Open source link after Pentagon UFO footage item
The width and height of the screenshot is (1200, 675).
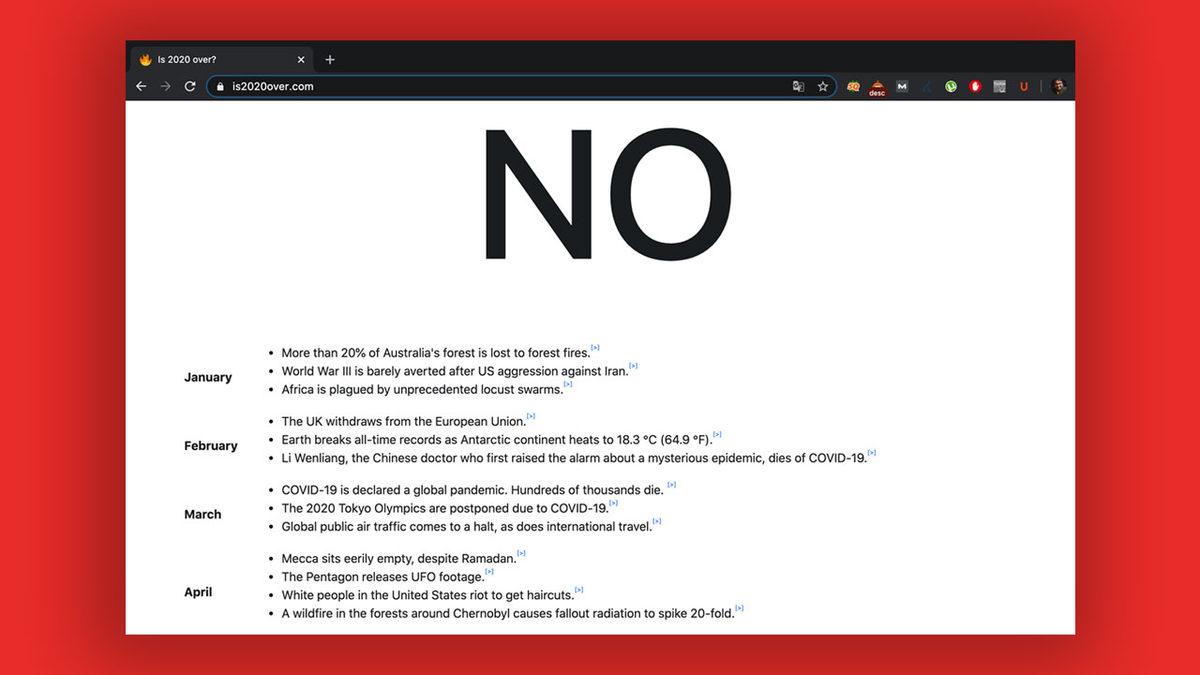[489, 573]
